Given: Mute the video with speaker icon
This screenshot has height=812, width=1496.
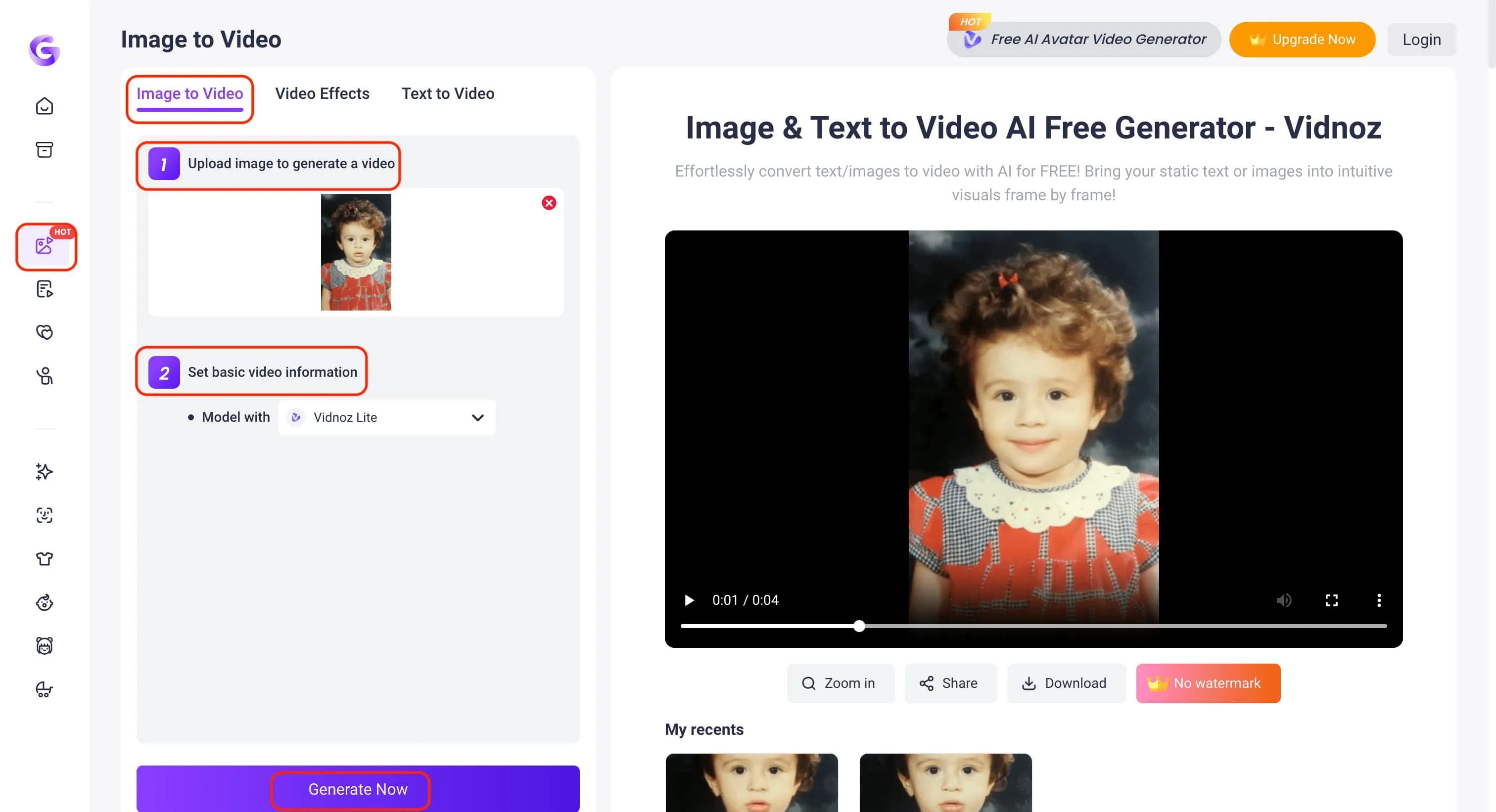Looking at the screenshot, I should click(1283, 600).
